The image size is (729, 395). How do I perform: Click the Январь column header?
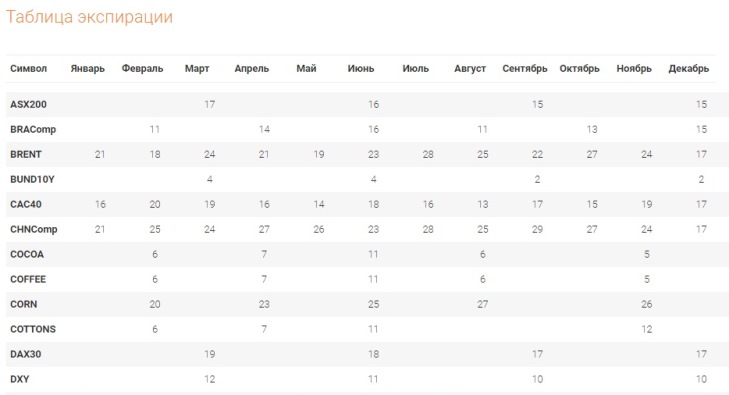pos(87,69)
